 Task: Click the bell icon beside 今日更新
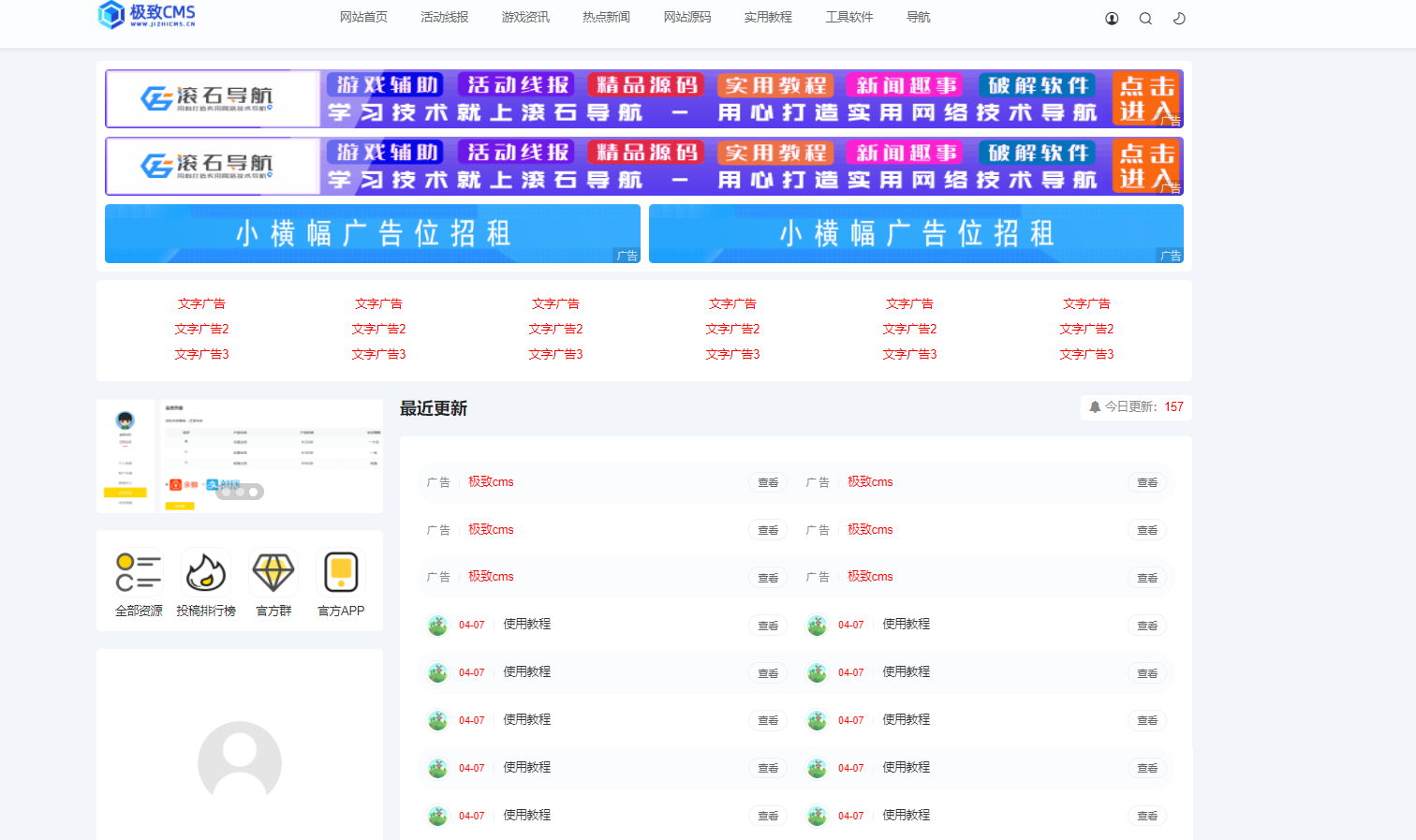(x=1095, y=406)
